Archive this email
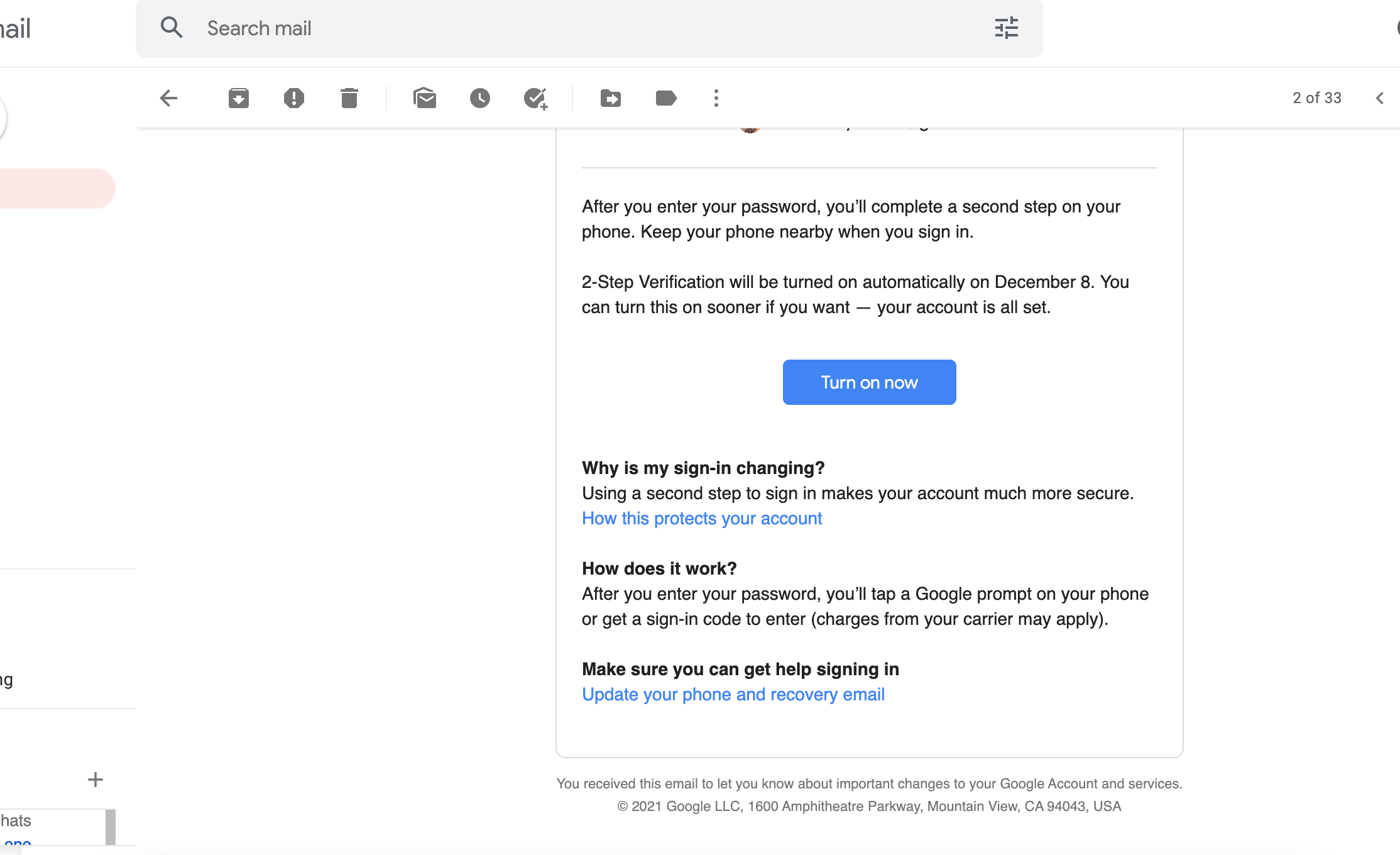The image size is (1400, 855). (239, 97)
